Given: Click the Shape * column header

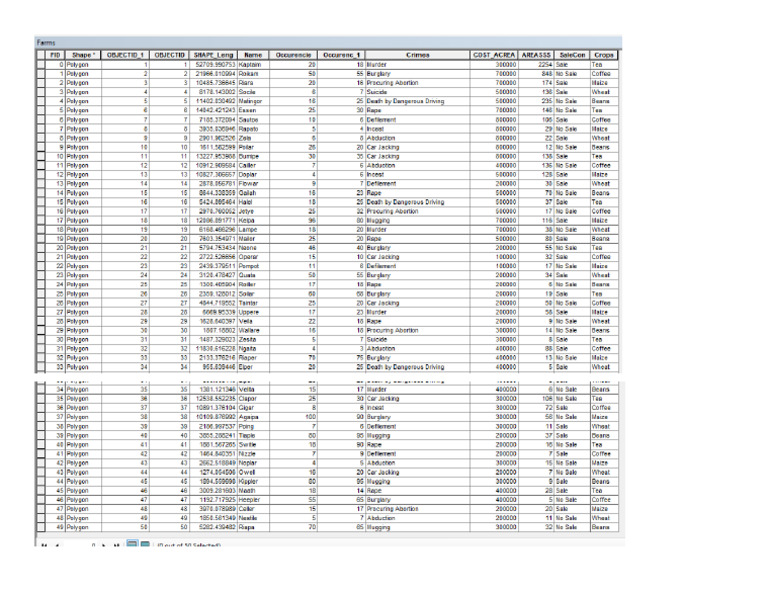Looking at the screenshot, I should (x=83, y=55).
